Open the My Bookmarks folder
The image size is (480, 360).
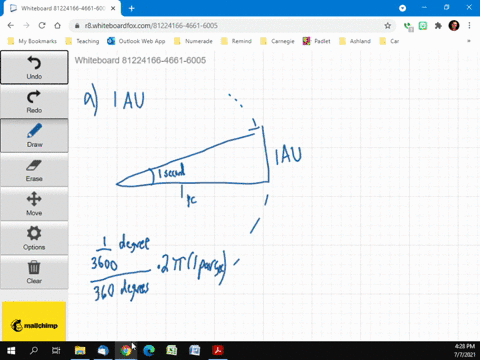pos(32,41)
